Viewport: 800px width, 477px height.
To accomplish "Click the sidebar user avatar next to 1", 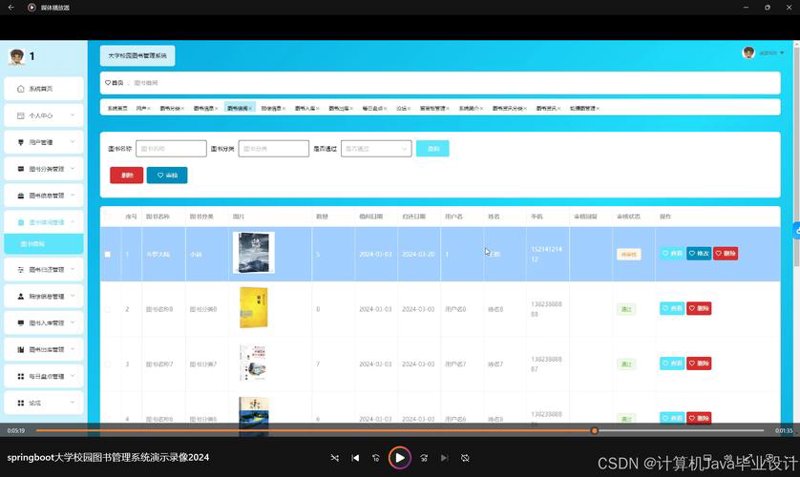I will coord(16,57).
